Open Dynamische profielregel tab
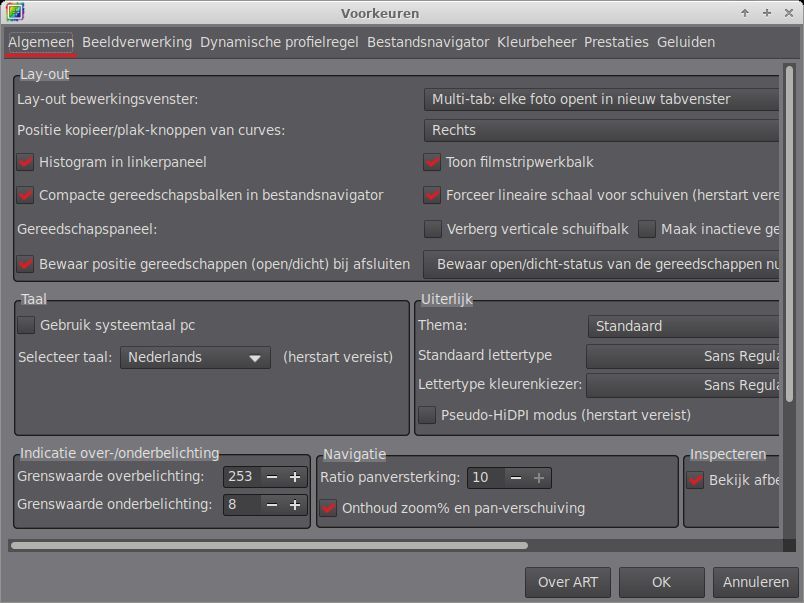 coord(279,42)
